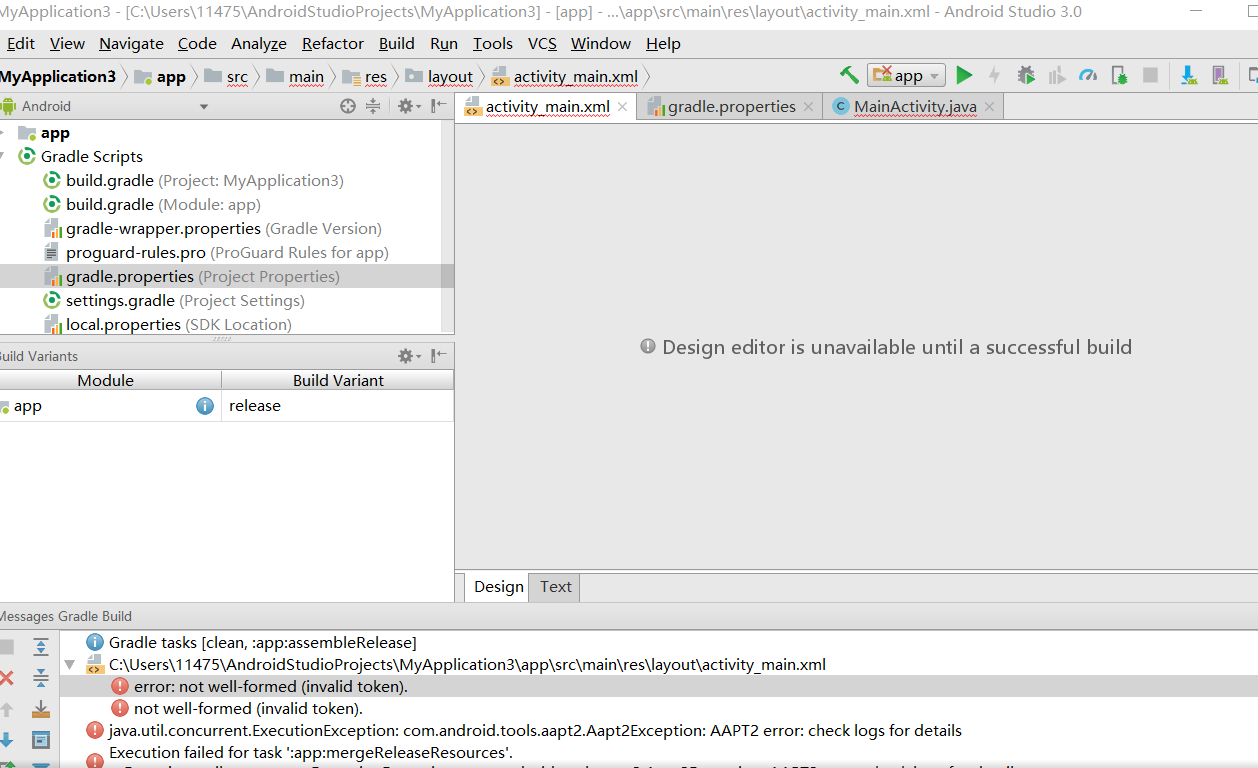The image size is (1258, 768).
Task: Switch to the Text view tab
Action: pos(556,587)
